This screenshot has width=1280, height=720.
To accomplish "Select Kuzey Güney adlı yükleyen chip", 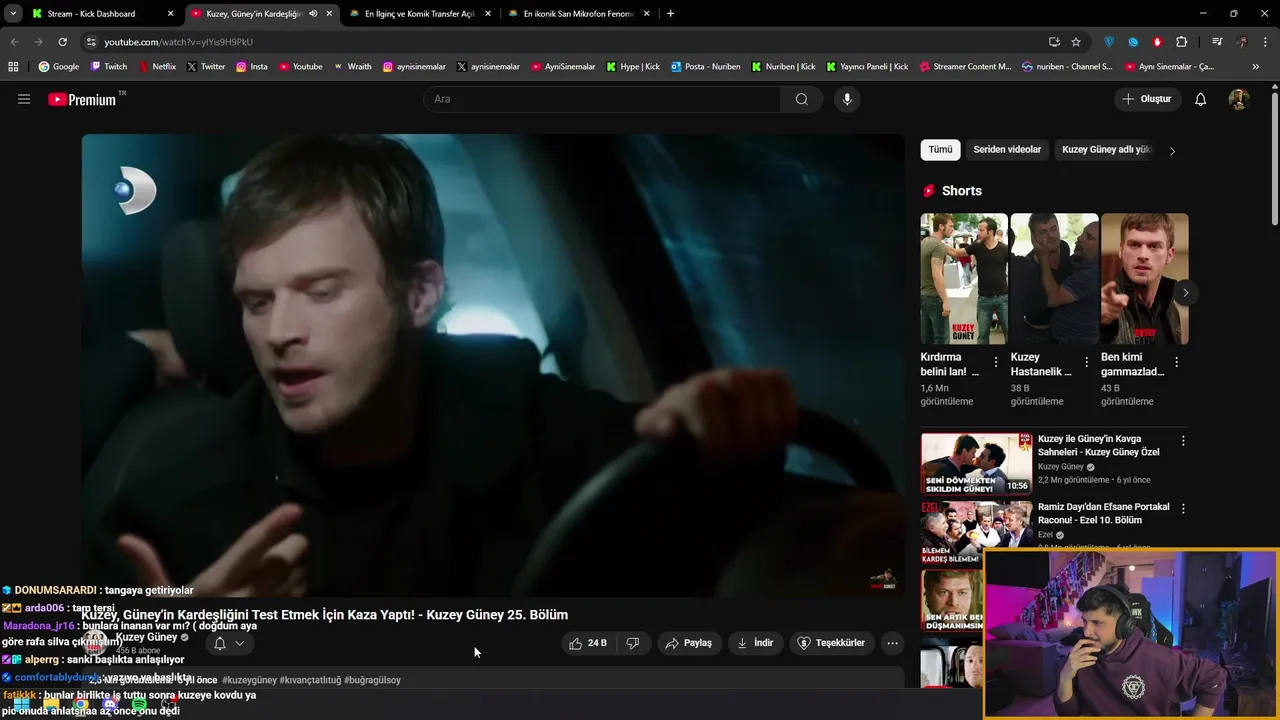I will pos(1107,150).
